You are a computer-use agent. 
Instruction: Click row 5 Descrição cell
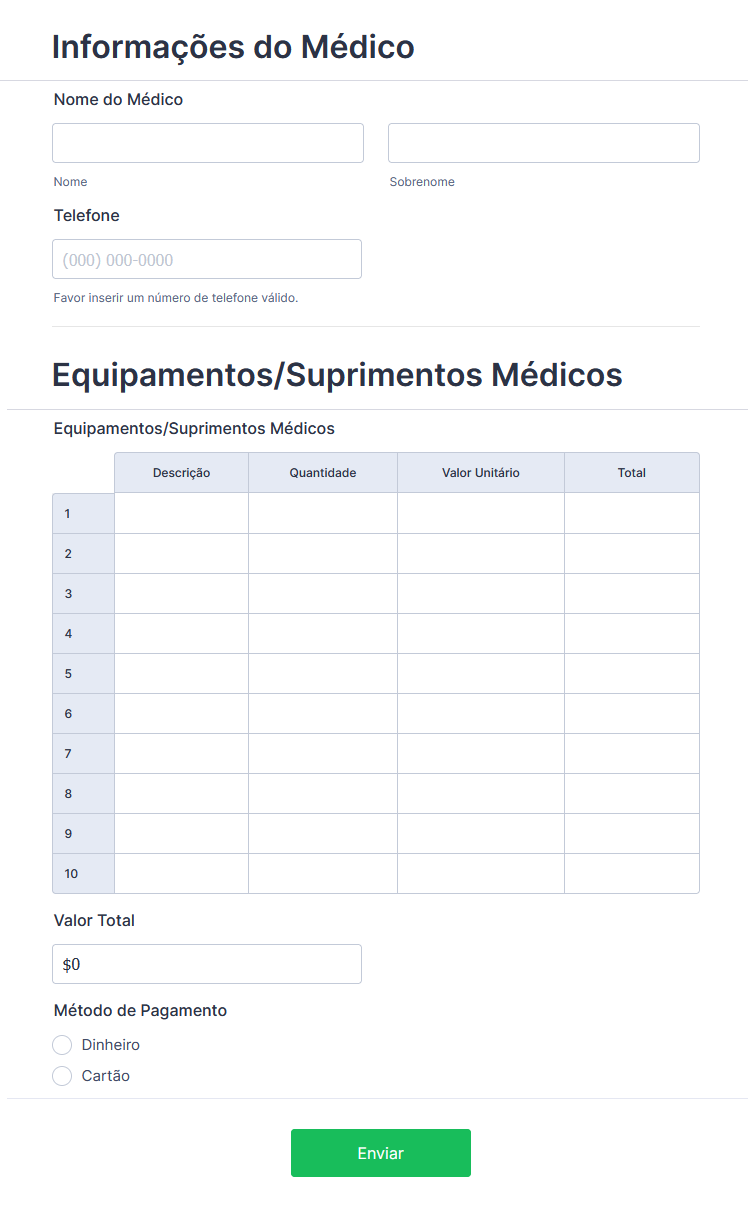click(181, 673)
